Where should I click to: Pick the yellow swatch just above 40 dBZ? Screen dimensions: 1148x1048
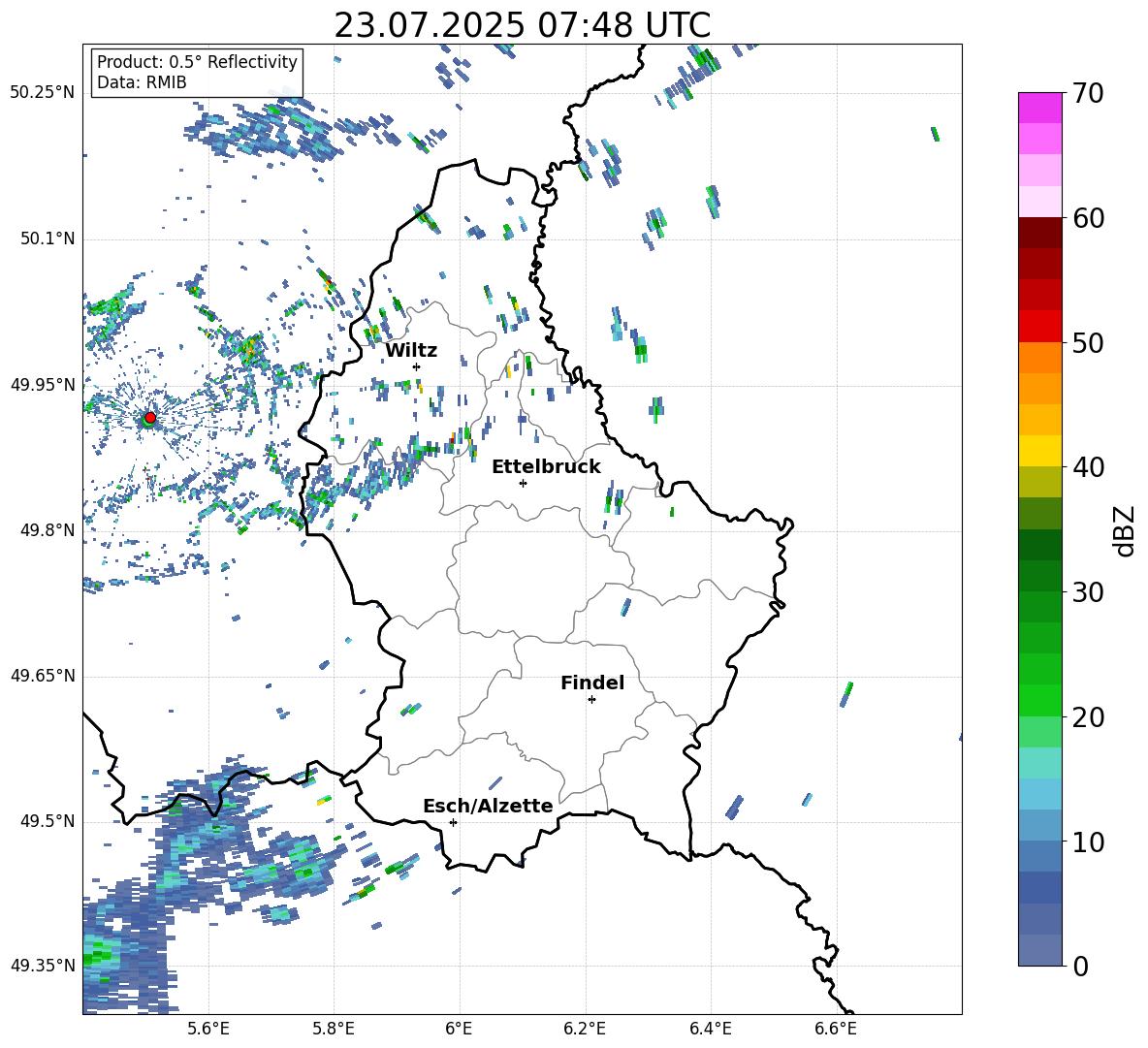pyautogui.click(x=1039, y=451)
